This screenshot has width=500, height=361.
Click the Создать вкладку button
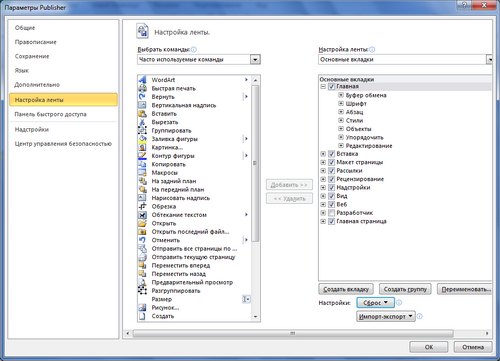point(346,289)
